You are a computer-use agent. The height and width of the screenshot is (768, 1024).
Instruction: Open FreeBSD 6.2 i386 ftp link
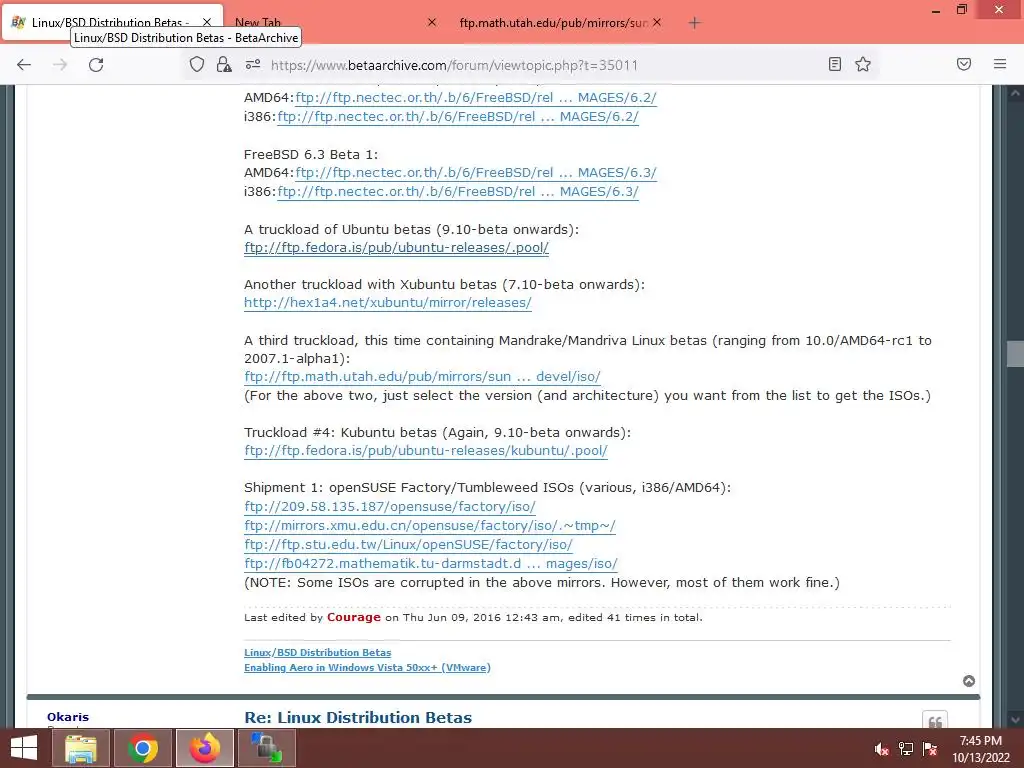coord(458,116)
